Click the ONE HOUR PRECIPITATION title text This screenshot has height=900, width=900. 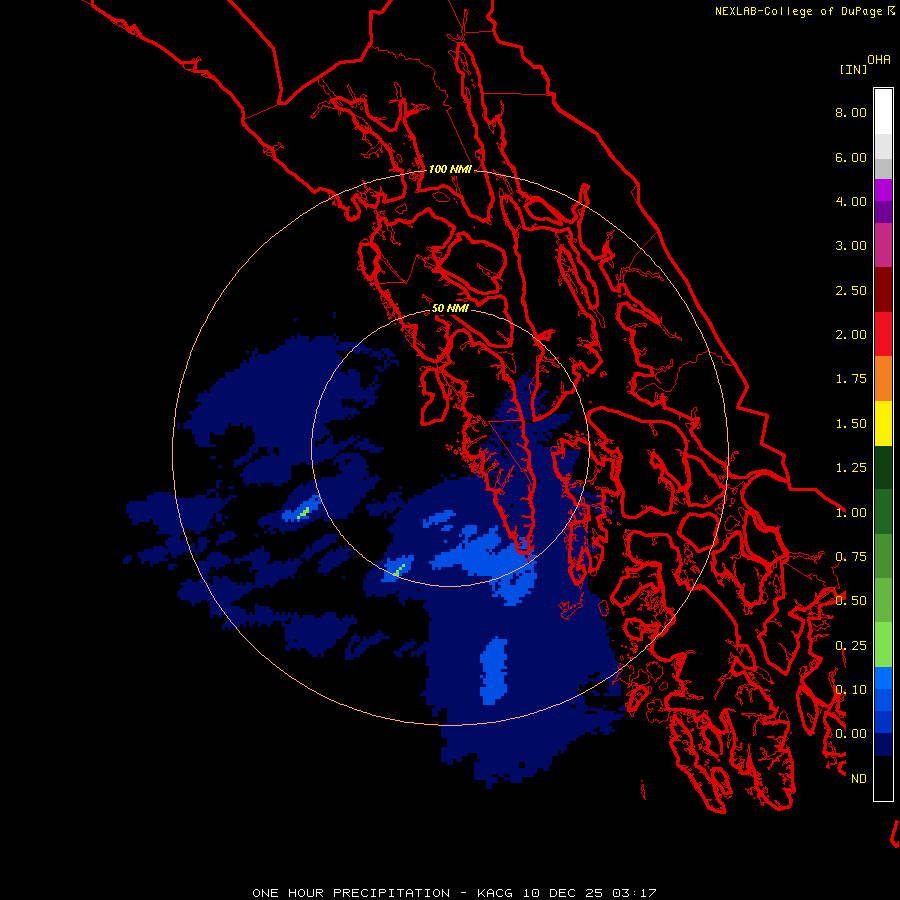point(351,893)
